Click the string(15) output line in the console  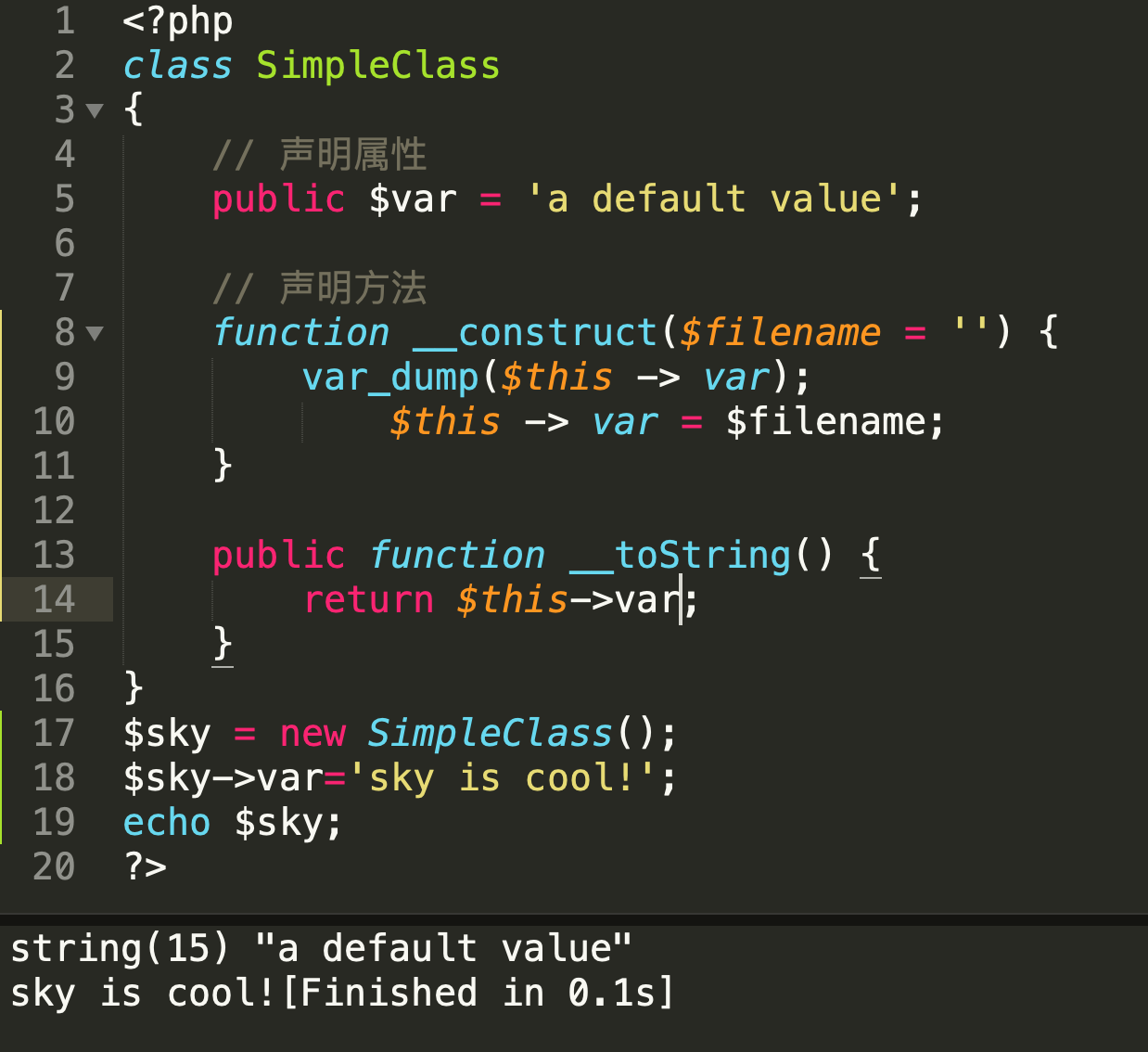click(320, 949)
